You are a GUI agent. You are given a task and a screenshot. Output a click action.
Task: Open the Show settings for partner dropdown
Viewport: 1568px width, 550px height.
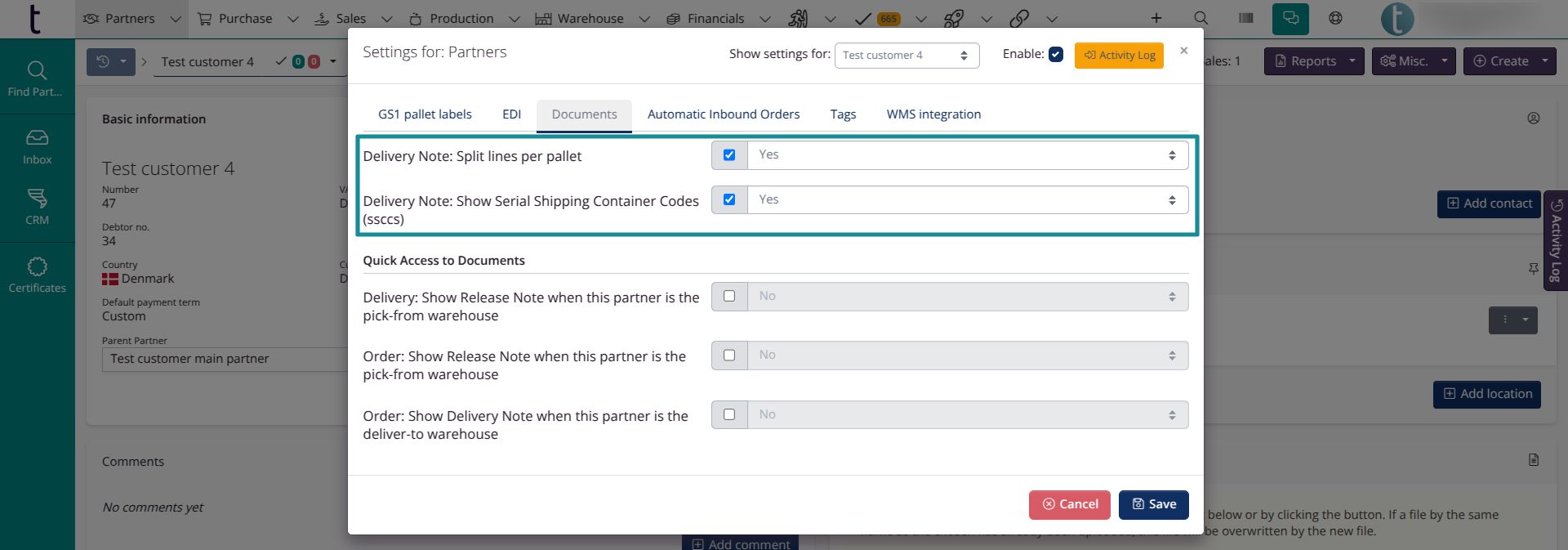click(906, 56)
